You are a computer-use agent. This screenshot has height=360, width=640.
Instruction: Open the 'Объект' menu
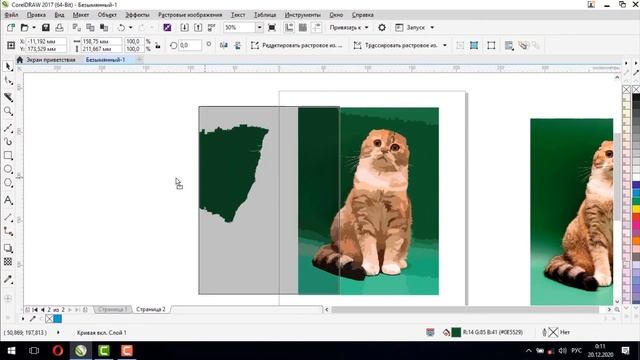click(107, 15)
